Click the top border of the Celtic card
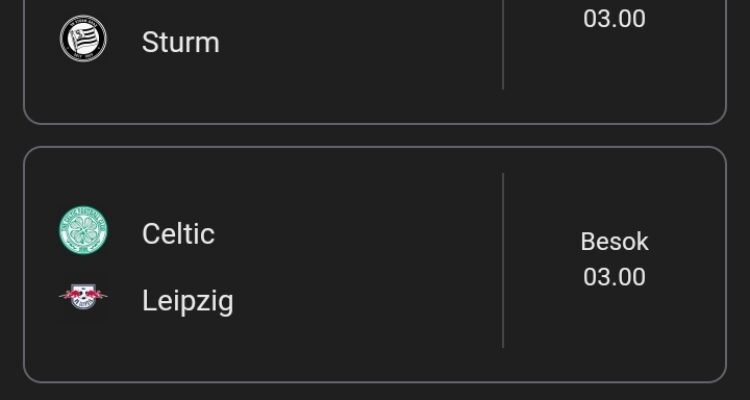Image resolution: width=750 pixels, height=400 pixels. click(x=375, y=148)
